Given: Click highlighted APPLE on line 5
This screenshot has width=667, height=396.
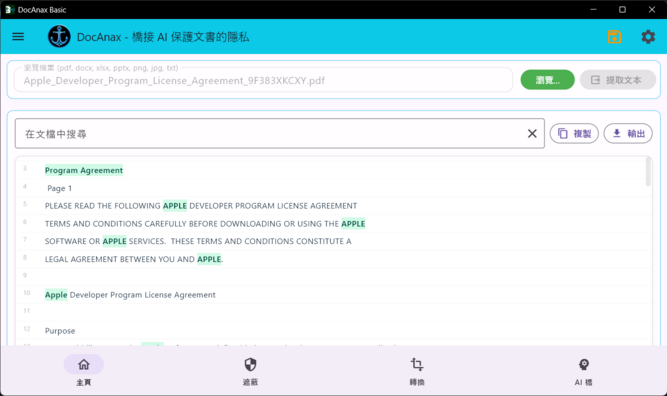Looking at the screenshot, I should click(x=175, y=206).
